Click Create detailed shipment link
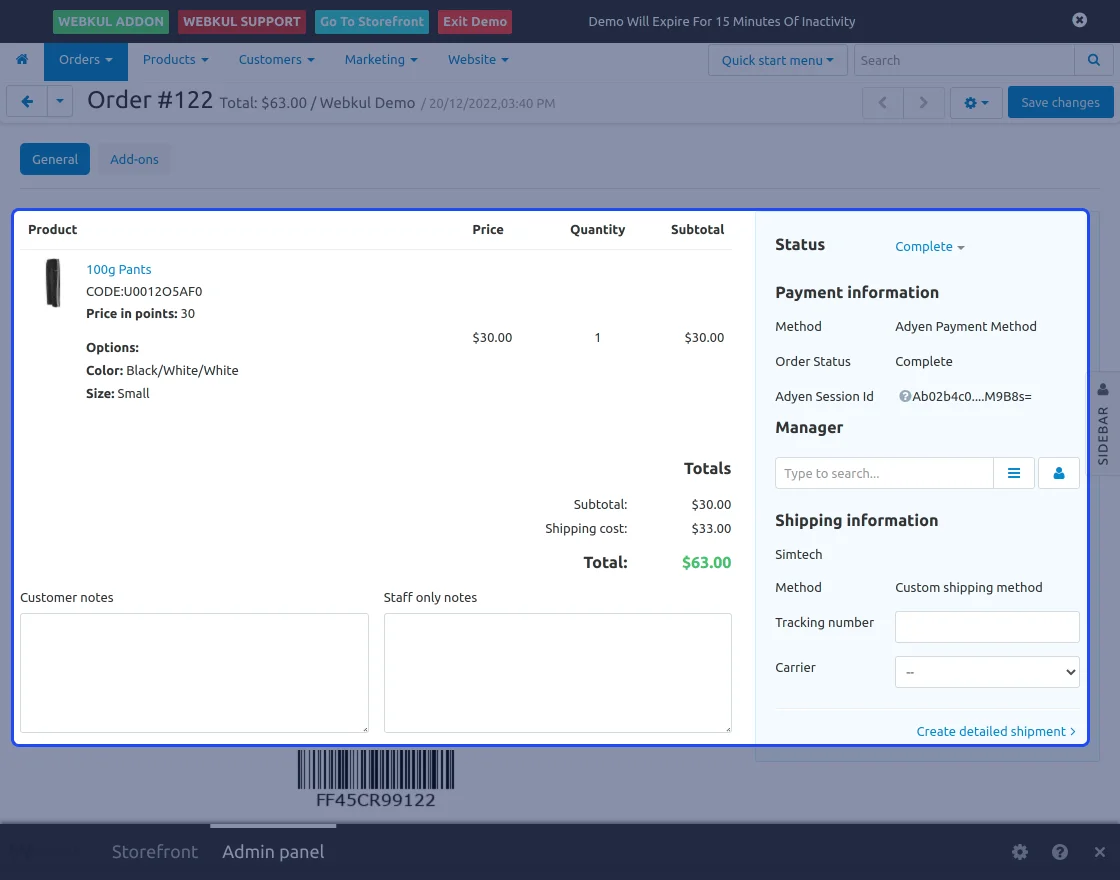Viewport: 1120px width, 880px height. click(x=995, y=731)
